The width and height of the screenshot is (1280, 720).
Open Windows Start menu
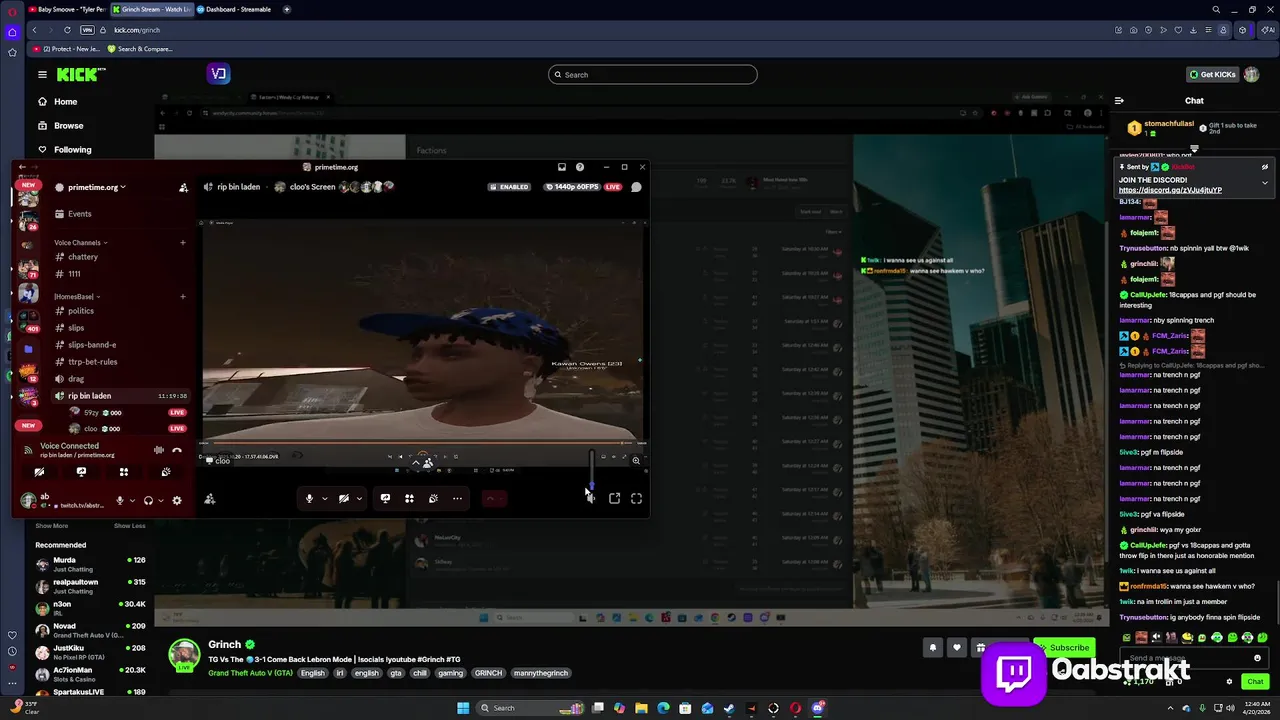pyautogui.click(x=463, y=708)
